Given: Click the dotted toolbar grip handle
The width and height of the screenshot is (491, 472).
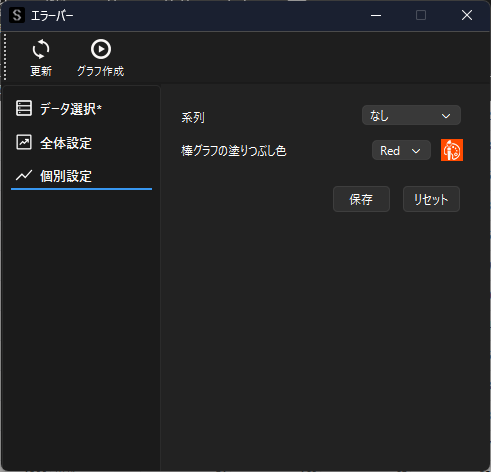Looking at the screenshot, I should point(5,57).
